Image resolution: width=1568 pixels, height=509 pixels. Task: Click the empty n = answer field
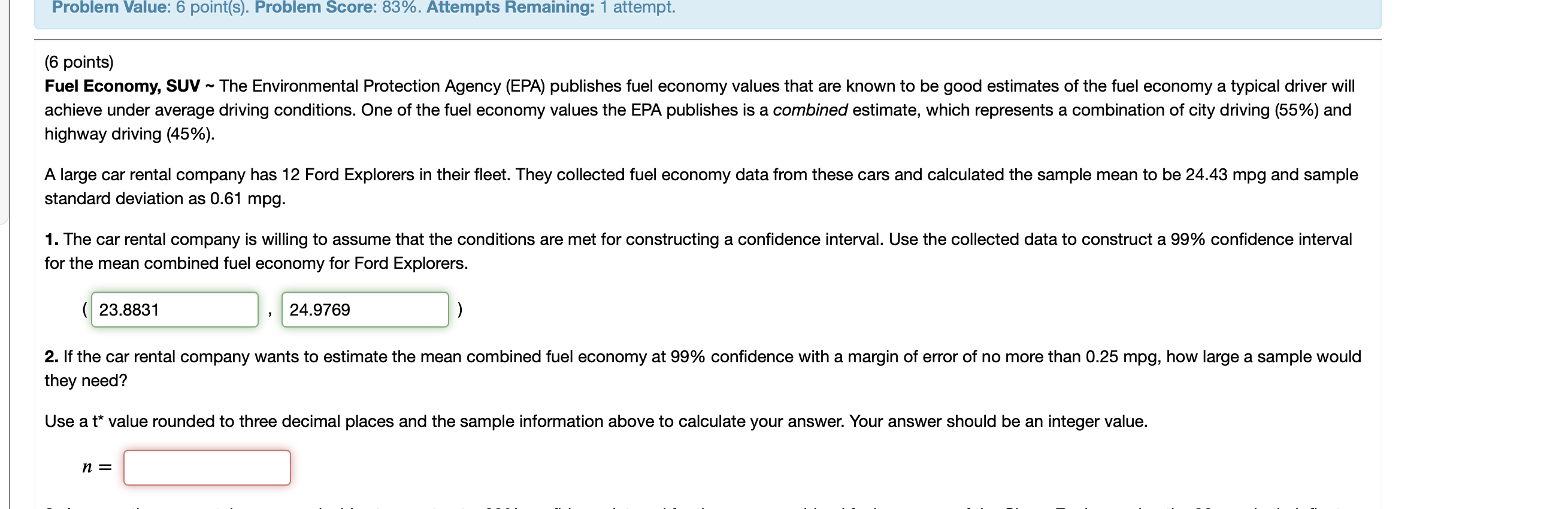(x=207, y=468)
